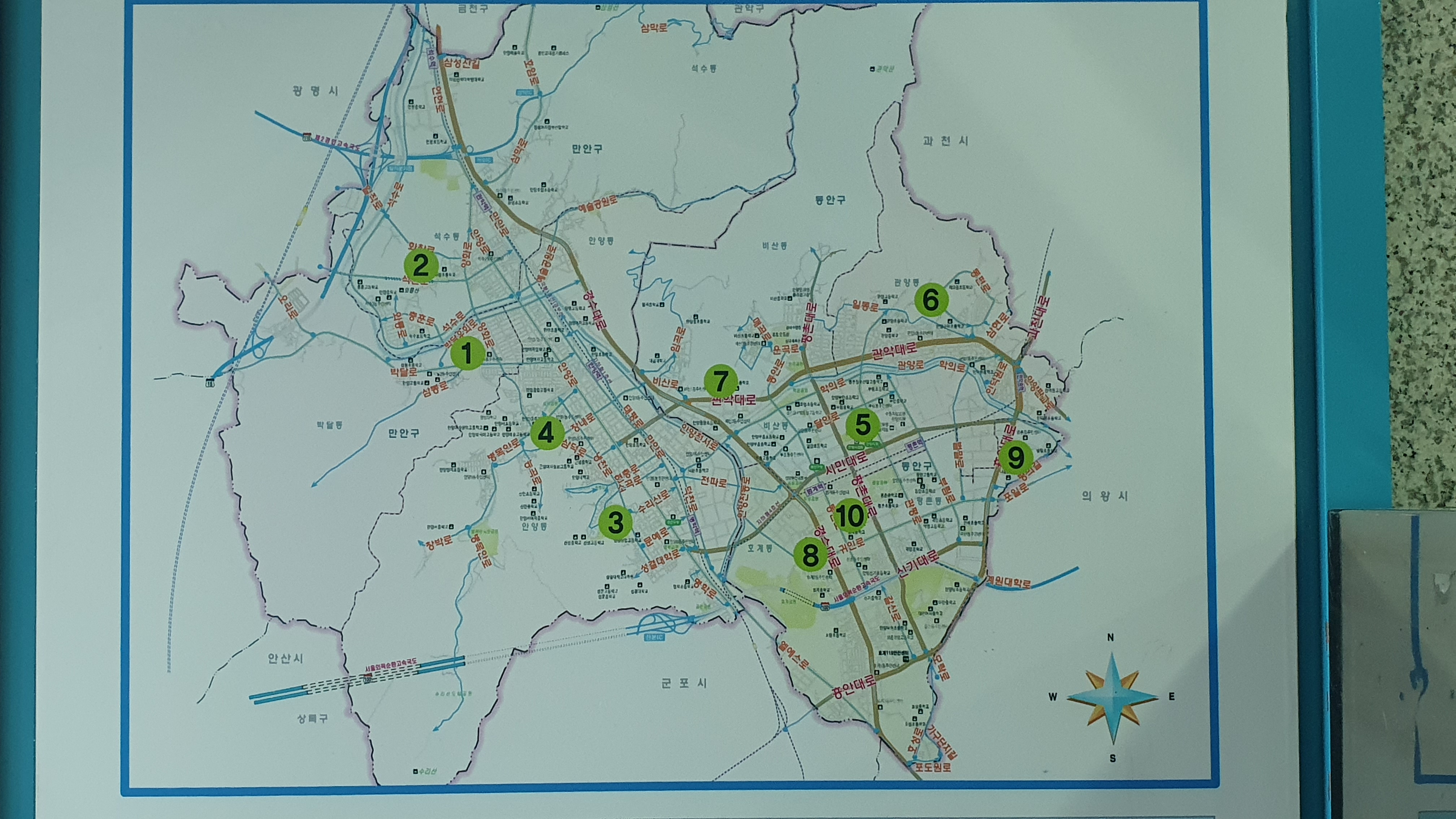Click the 군포시 city label
This screenshot has width=1456, height=819.
(684, 683)
